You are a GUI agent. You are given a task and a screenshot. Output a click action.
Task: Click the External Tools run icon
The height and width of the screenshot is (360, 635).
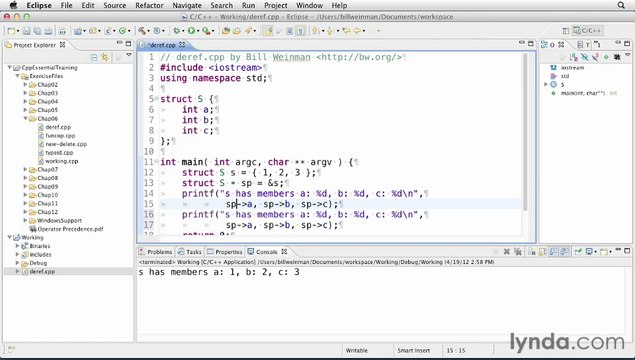point(206,31)
